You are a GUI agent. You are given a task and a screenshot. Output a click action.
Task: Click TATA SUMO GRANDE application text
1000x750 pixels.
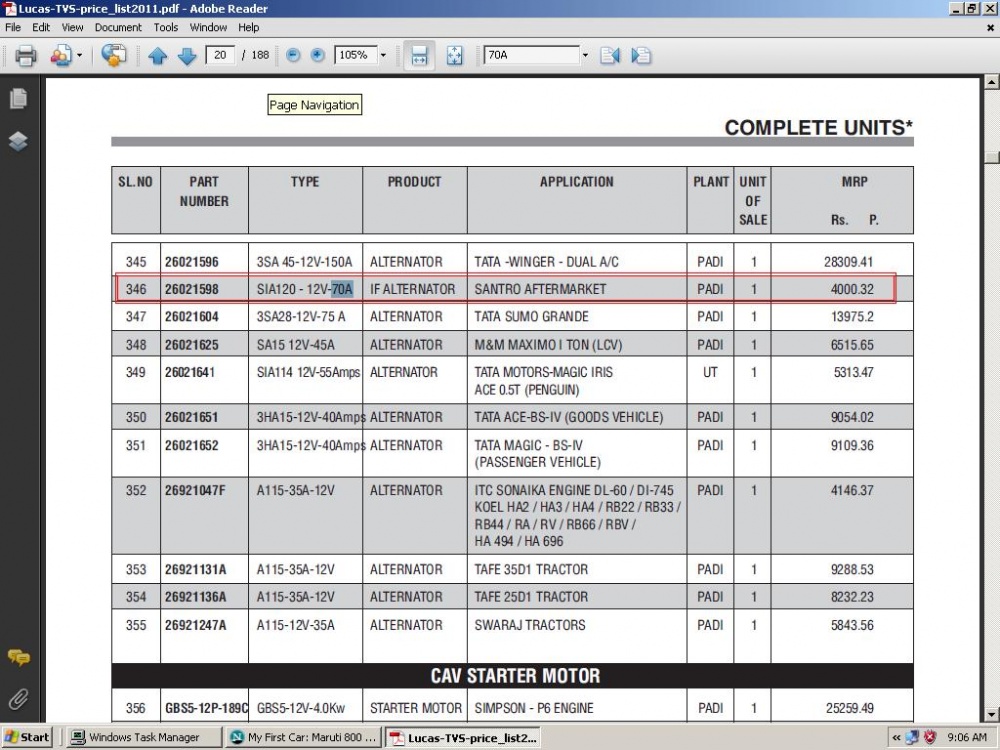[531, 316]
